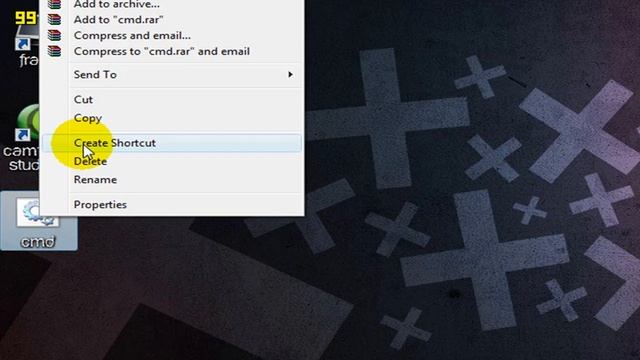Expand the Send To submenu arrow
Screen dimensions: 640x360
point(290,75)
